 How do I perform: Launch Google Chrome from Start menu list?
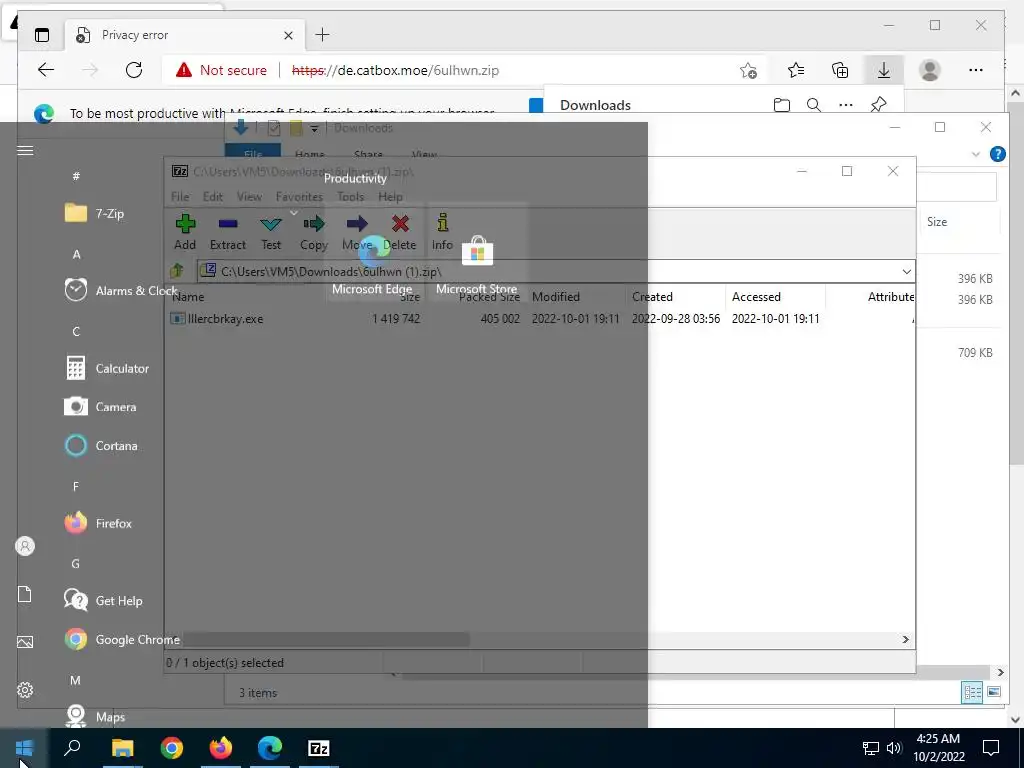pyautogui.click(x=122, y=639)
